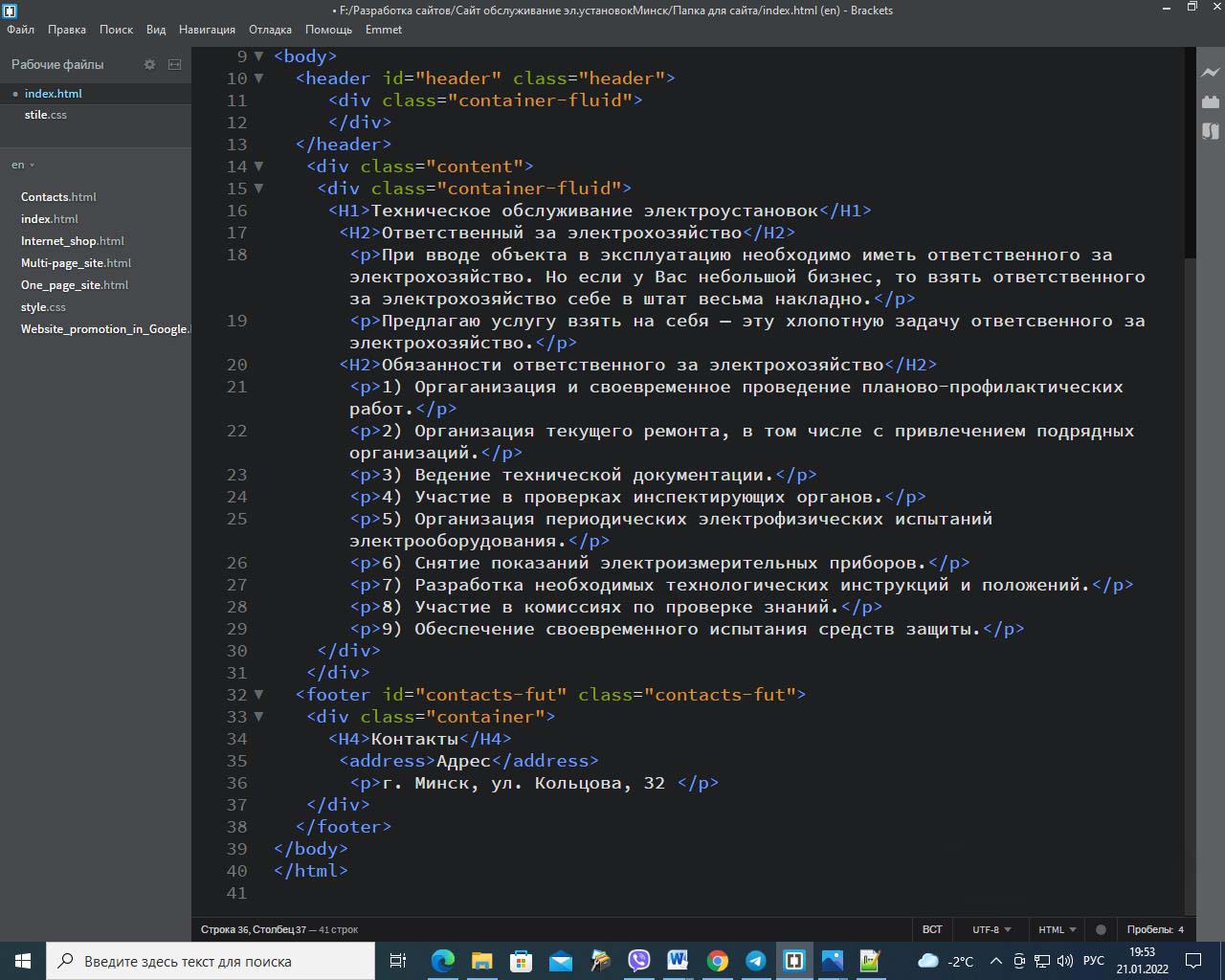The height and width of the screenshot is (980, 1225).
Task: Open Google Chrome from the taskbar
Action: pos(717,961)
